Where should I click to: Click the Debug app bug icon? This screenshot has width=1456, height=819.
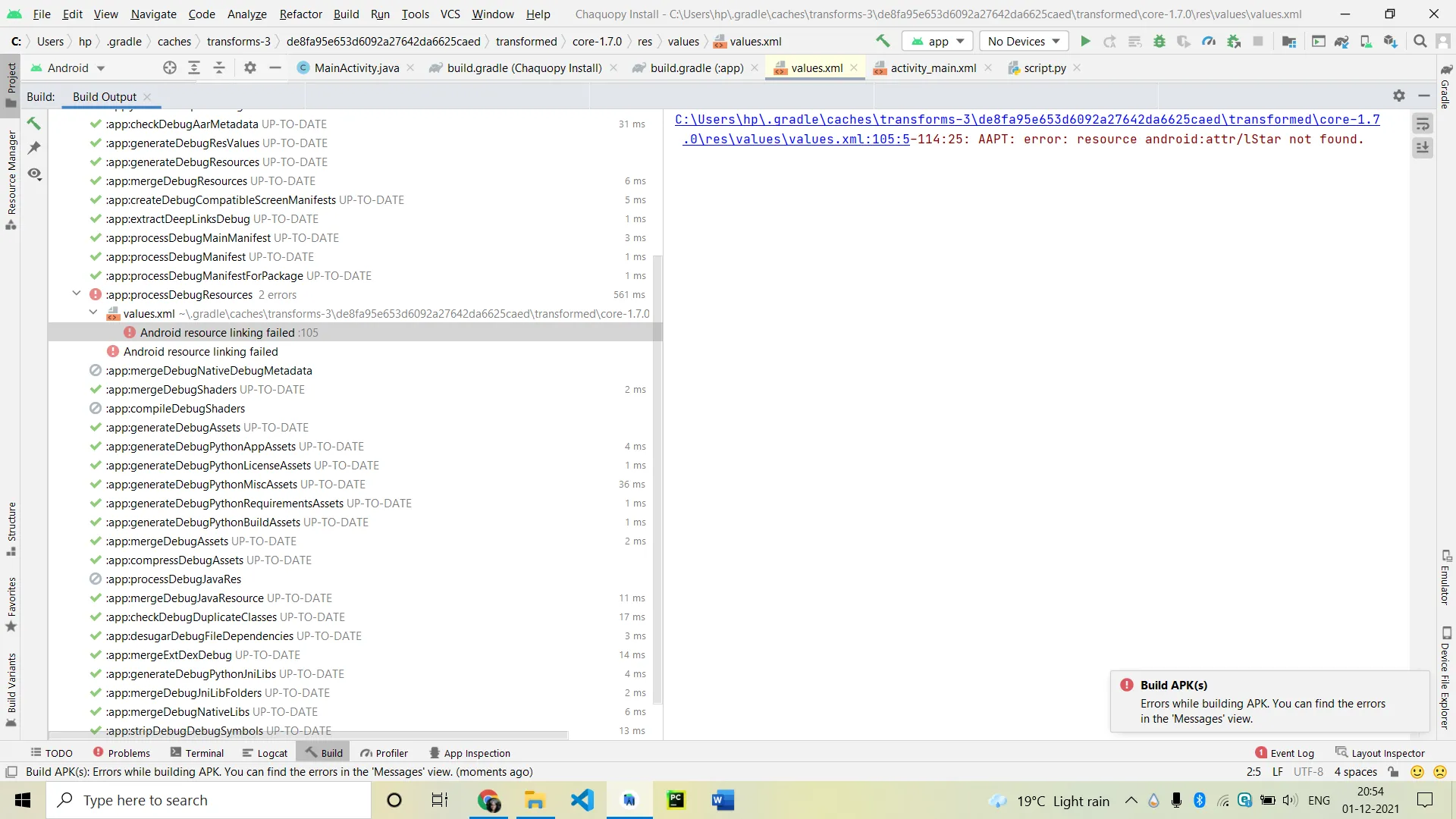click(x=1159, y=42)
